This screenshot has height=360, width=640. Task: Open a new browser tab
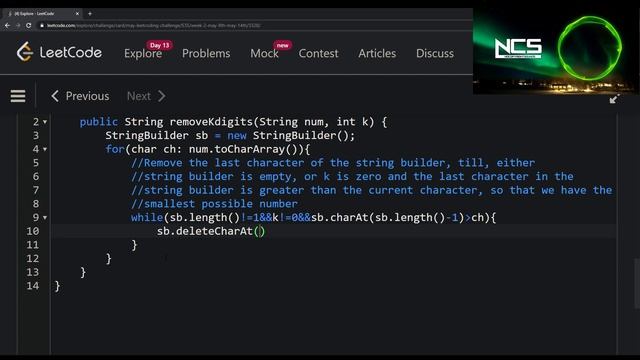90,13
